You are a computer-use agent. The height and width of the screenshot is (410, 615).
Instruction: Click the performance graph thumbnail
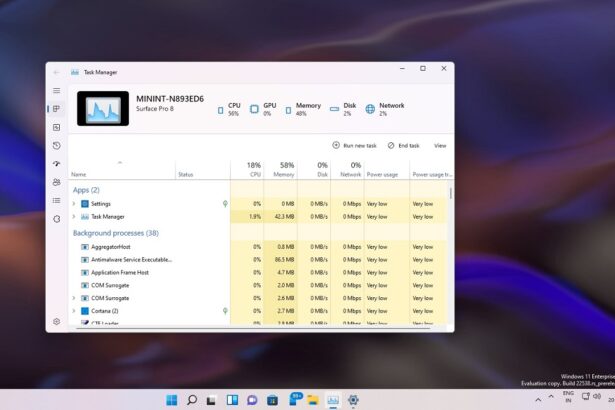pos(103,109)
